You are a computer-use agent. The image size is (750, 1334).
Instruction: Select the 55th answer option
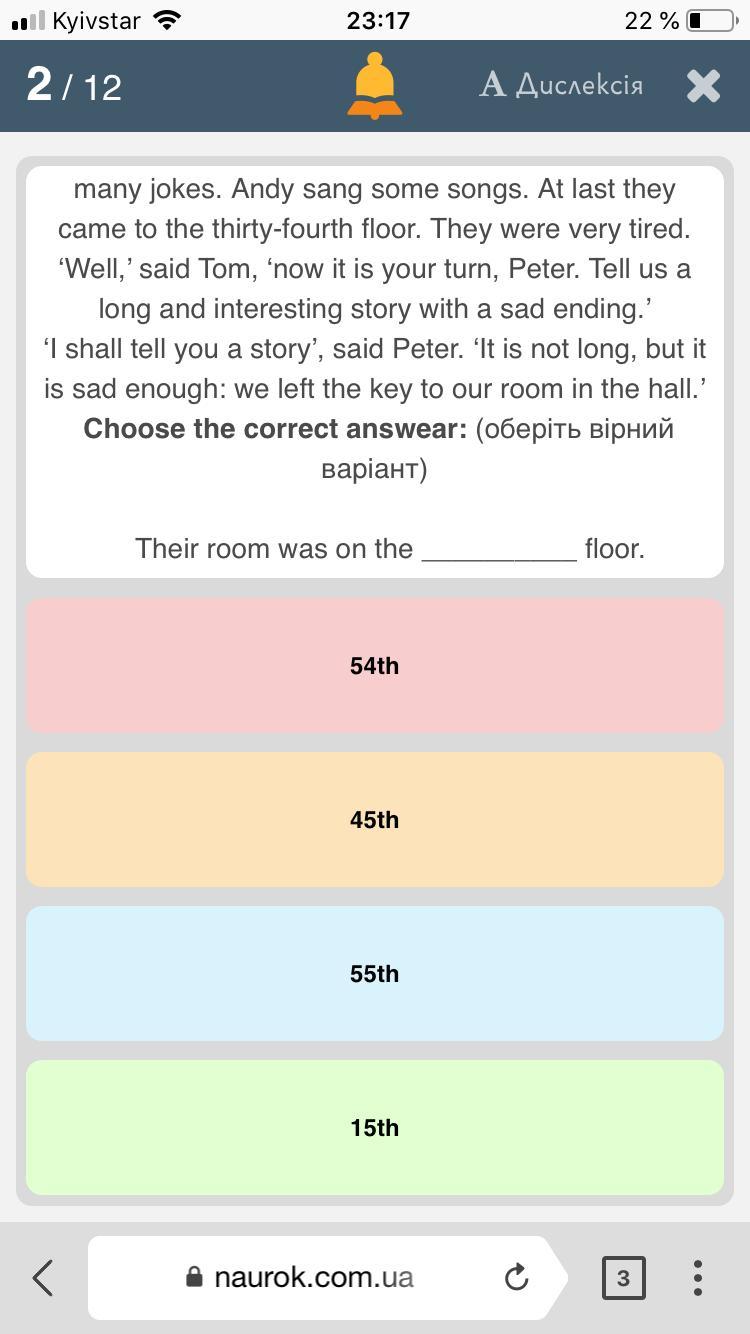pyautogui.click(x=375, y=973)
